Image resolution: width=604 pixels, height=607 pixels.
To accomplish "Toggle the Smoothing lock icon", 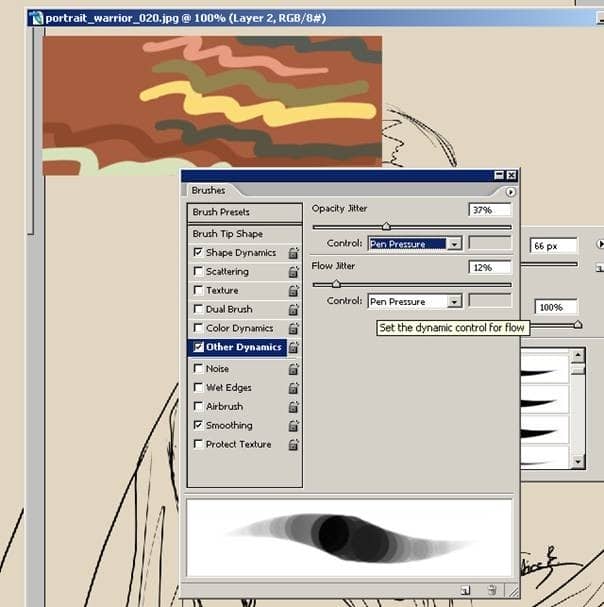I will pos(293,426).
